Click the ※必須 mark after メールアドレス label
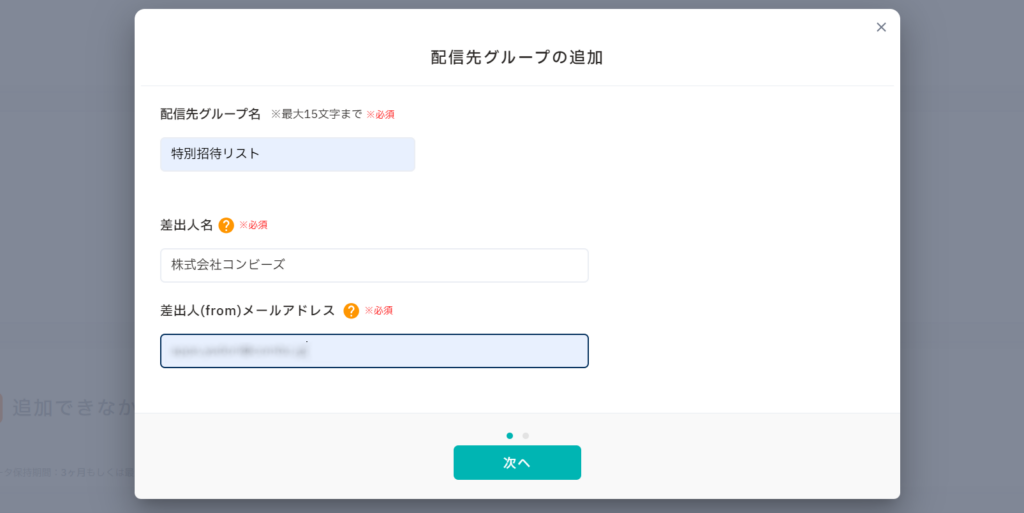This screenshot has width=1024, height=513. pos(378,311)
